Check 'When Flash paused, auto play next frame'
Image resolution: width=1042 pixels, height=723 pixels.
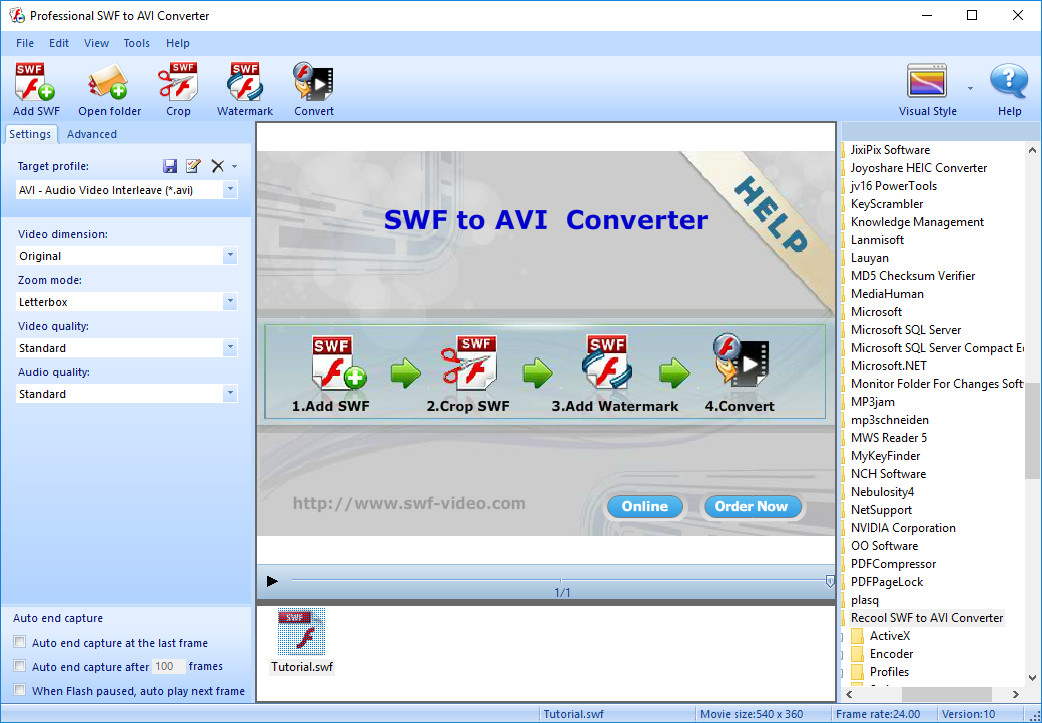[x=20, y=690]
